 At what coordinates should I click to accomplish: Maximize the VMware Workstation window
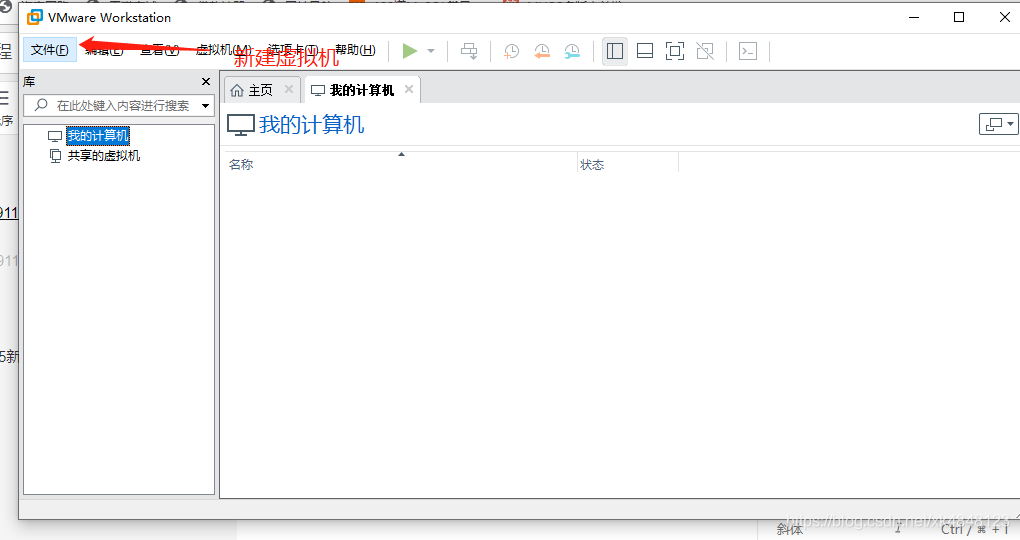(959, 17)
